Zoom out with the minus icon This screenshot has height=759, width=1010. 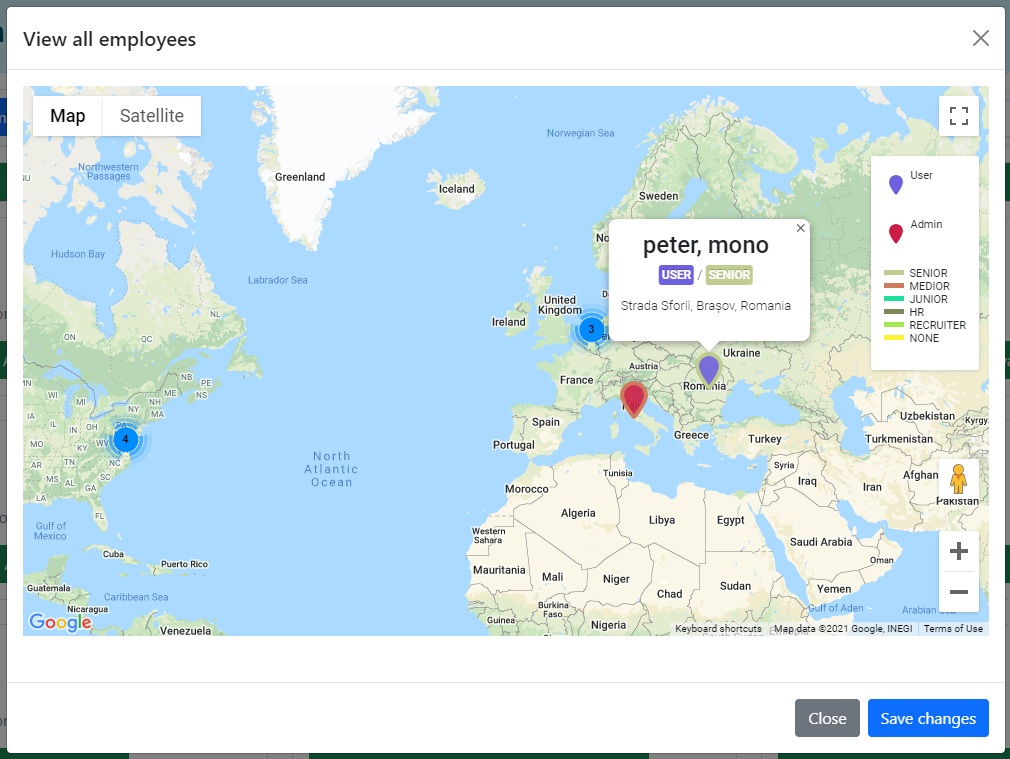(x=958, y=591)
